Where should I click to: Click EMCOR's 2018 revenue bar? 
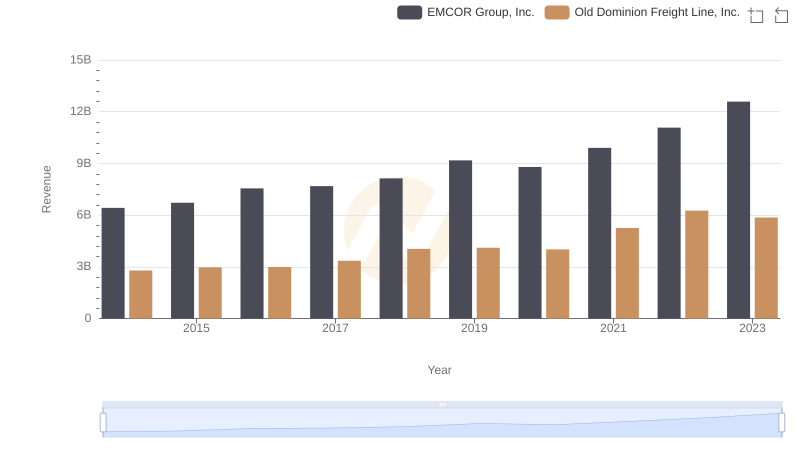391,248
